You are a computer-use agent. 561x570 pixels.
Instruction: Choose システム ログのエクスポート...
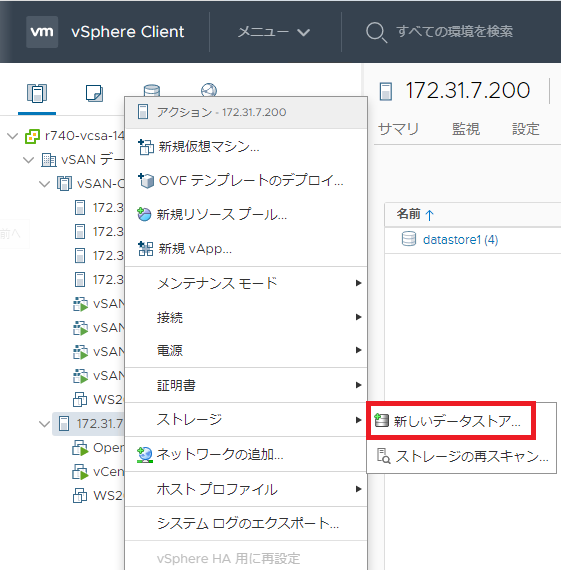click(246, 524)
